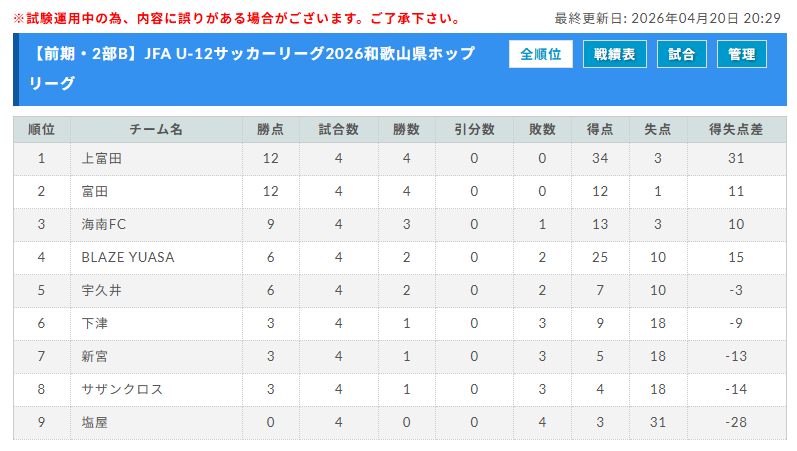Click the BLAZE YUASA team name
The image size is (797, 451).
click(128, 257)
